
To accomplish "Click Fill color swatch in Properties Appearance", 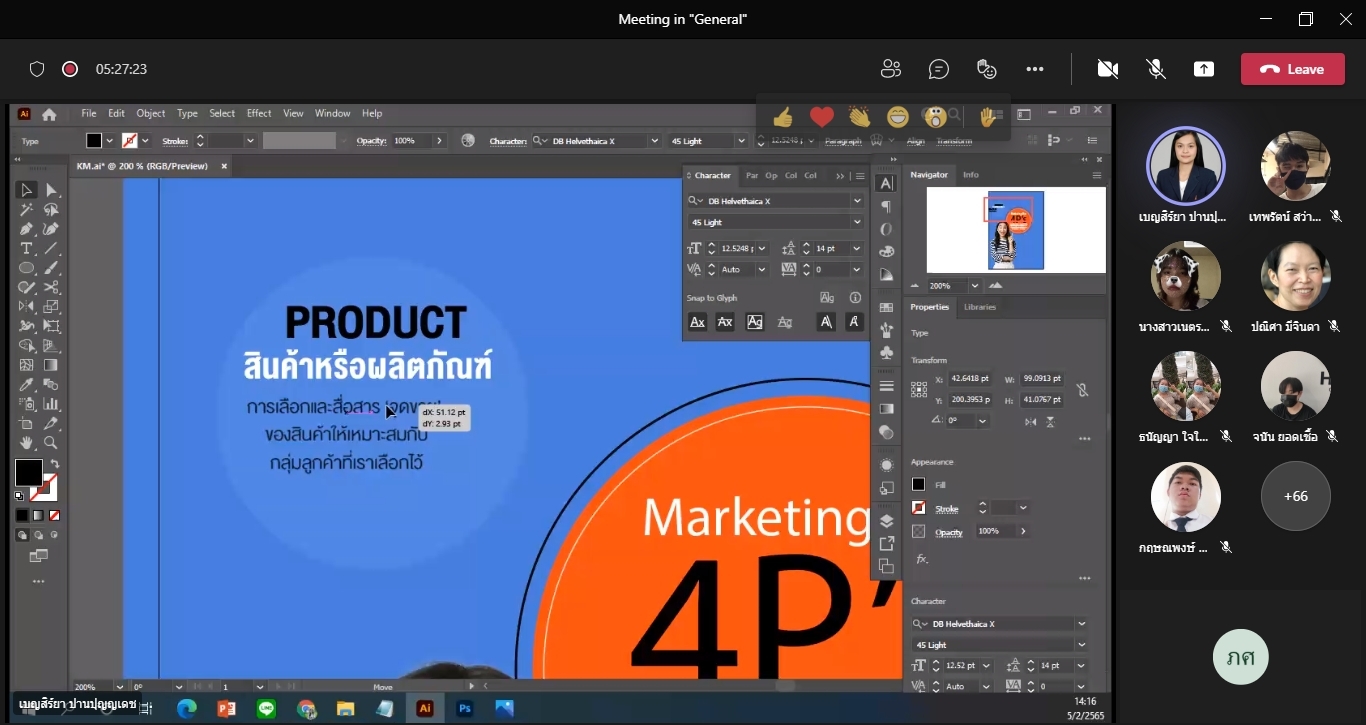I will pos(919,484).
